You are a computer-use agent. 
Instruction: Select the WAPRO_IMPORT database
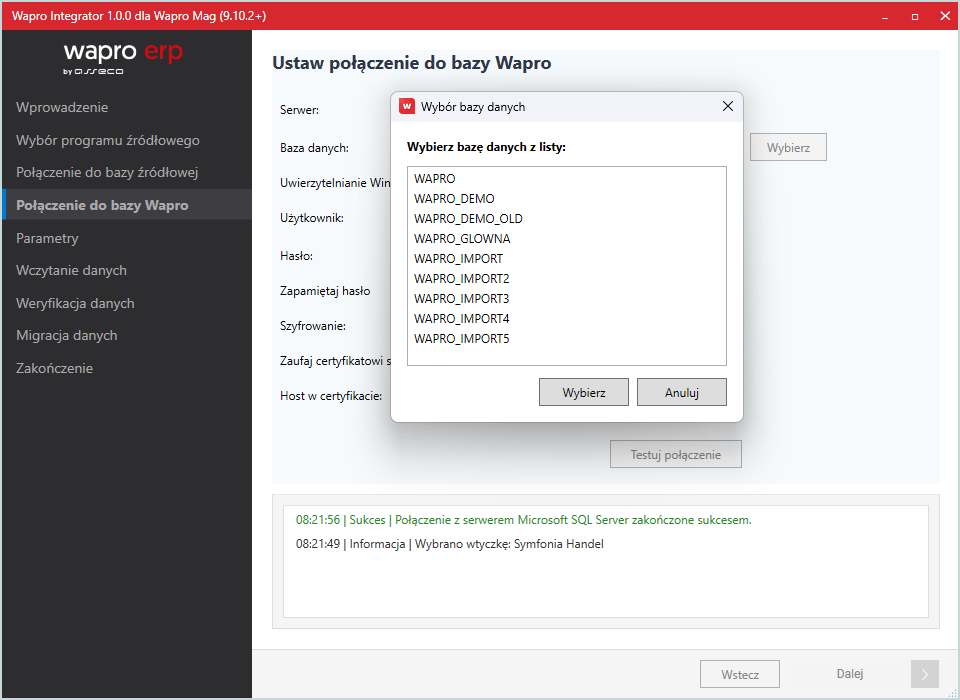click(458, 259)
